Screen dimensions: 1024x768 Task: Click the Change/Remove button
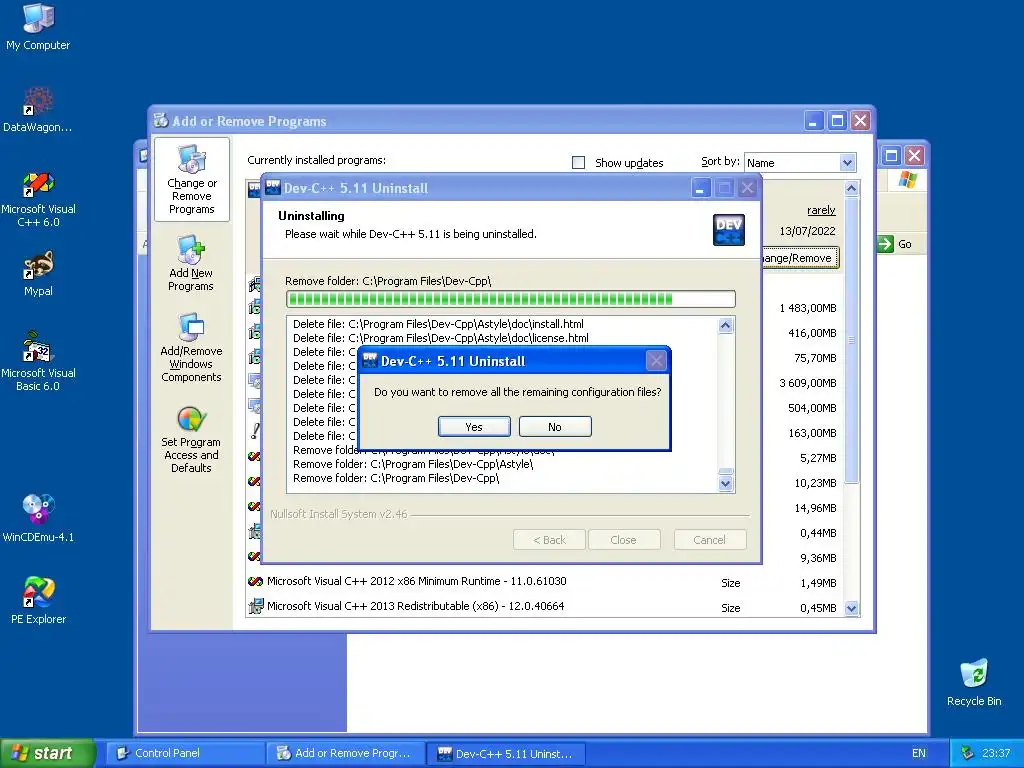[x=800, y=258]
